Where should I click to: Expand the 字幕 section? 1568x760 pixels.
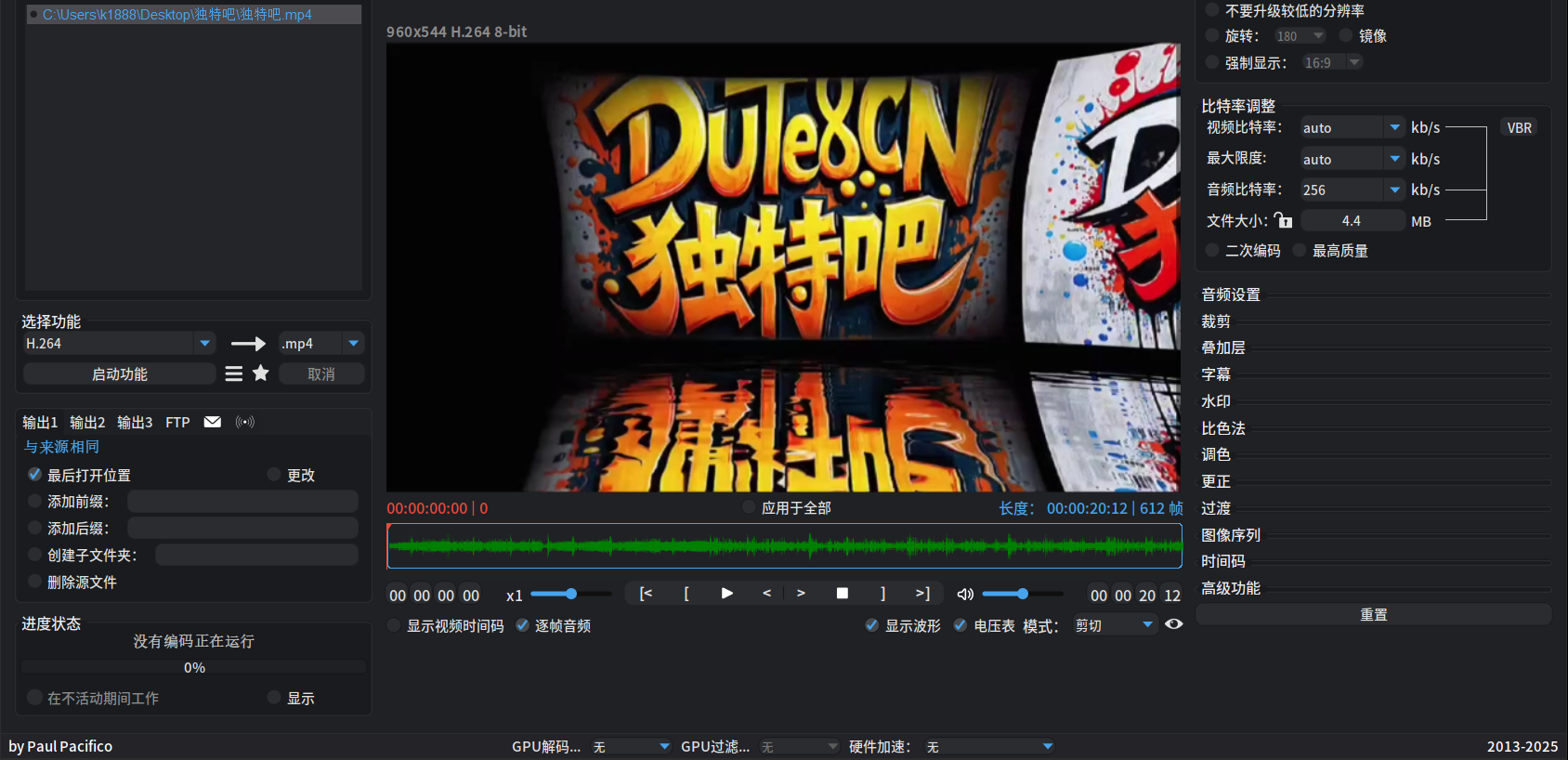pos(1216,374)
